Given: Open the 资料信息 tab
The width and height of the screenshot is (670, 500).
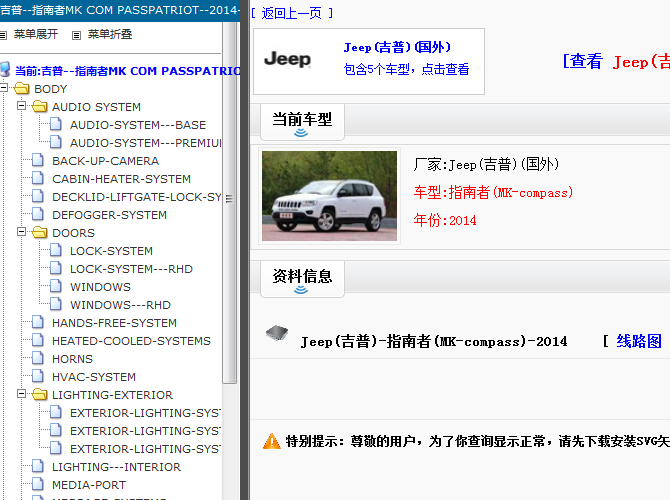Looking at the screenshot, I should pyautogui.click(x=302, y=279).
